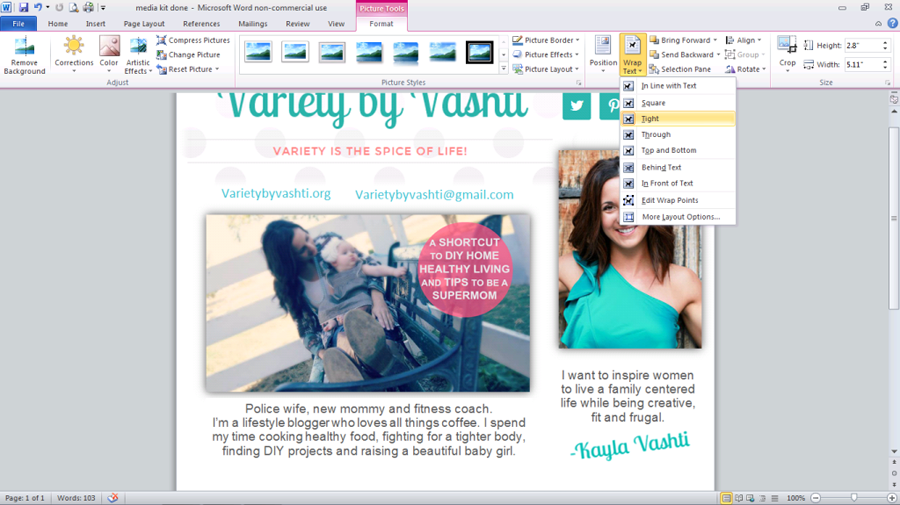Click the Save icon in quick access toolbar

tap(23, 7)
